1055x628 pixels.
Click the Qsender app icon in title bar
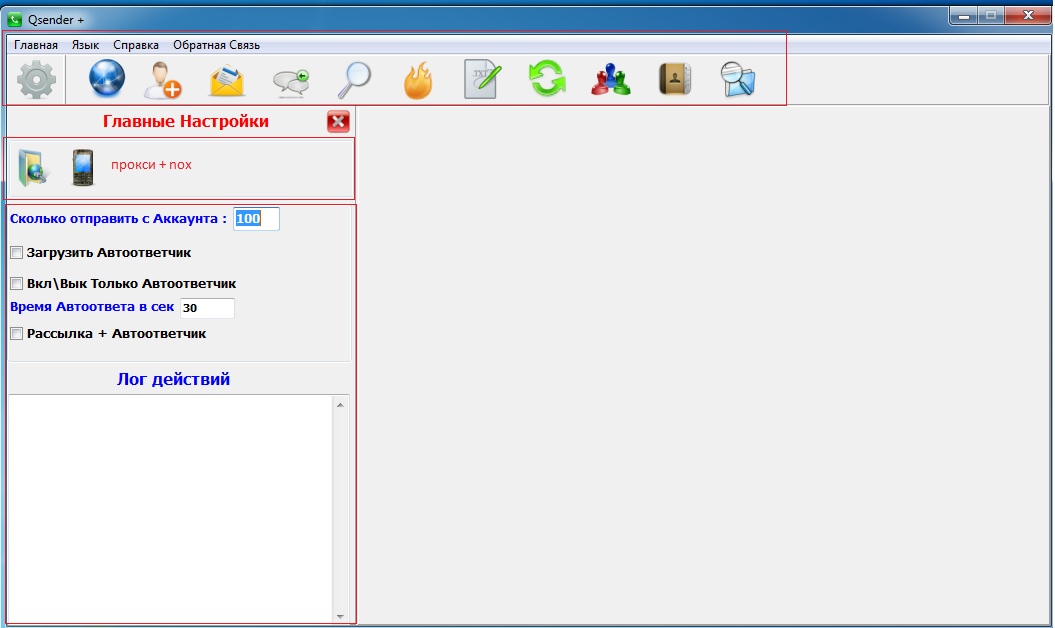pos(14,20)
